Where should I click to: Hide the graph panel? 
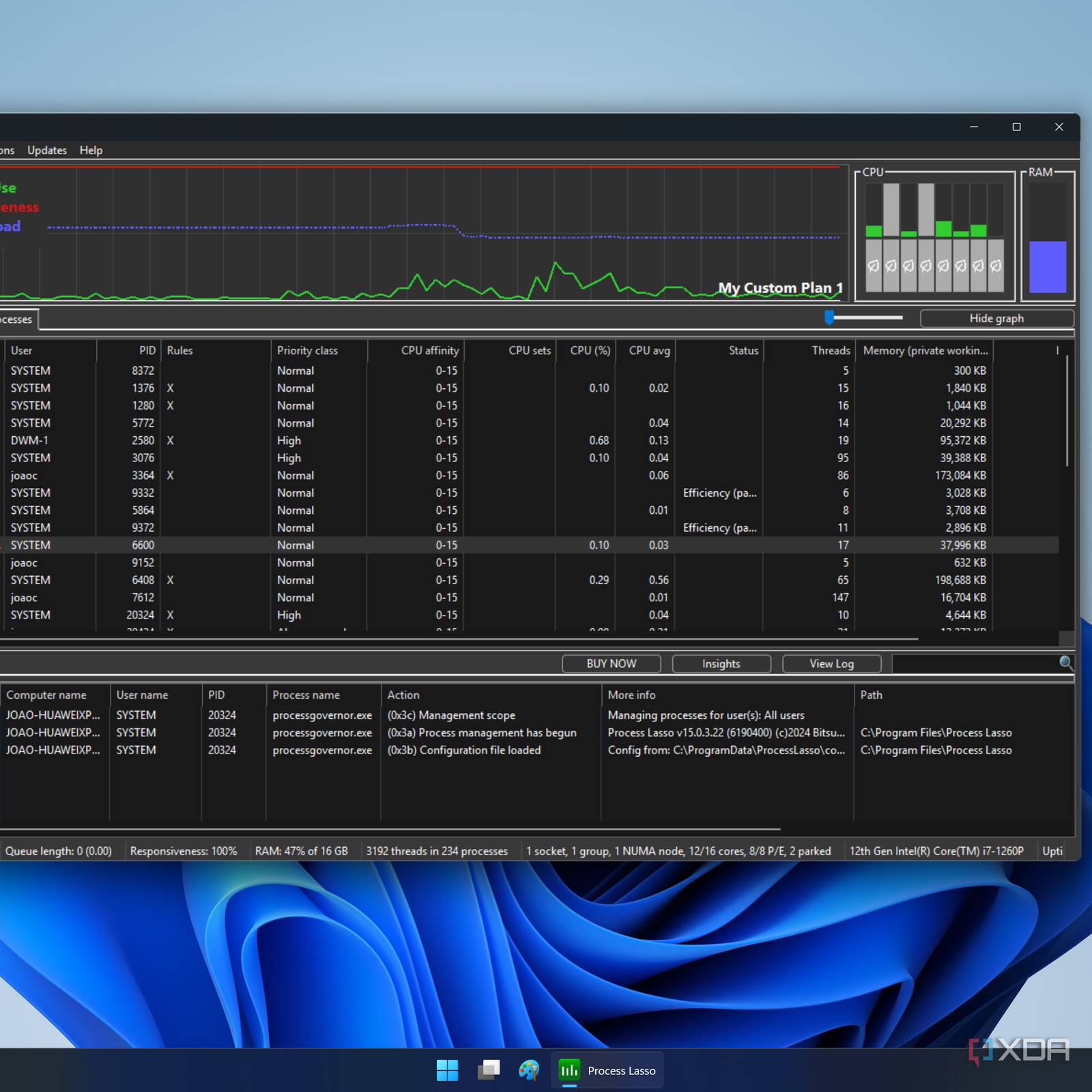pyautogui.click(x=996, y=319)
